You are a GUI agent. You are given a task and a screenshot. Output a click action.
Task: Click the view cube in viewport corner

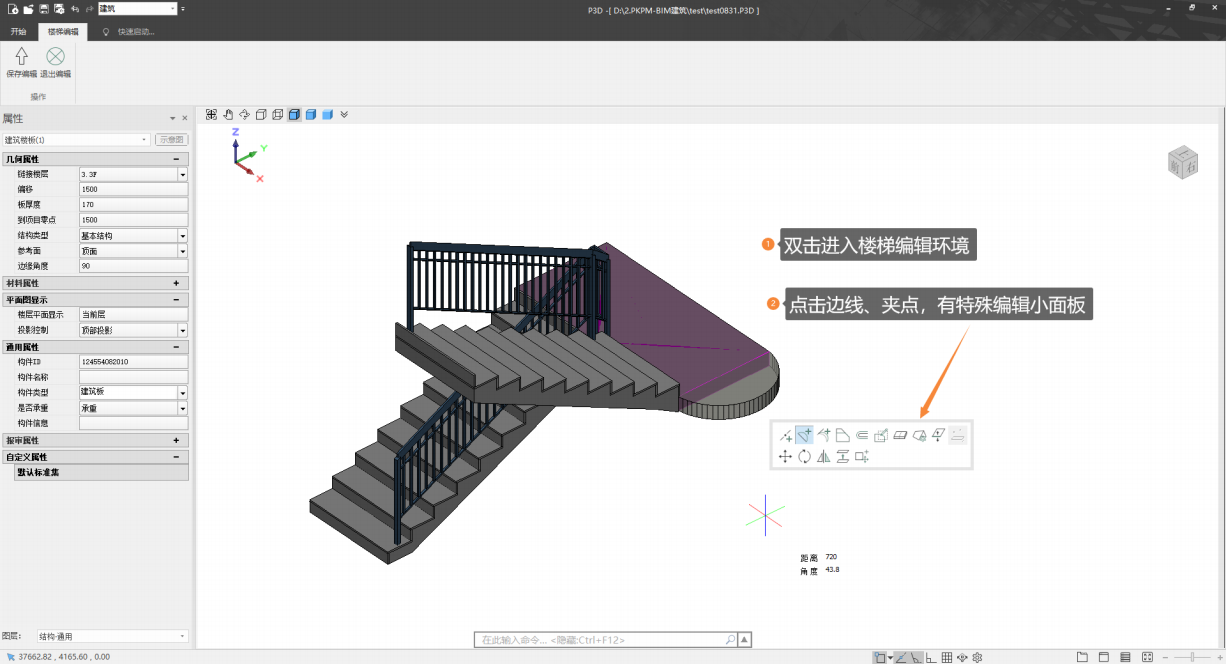click(1182, 162)
